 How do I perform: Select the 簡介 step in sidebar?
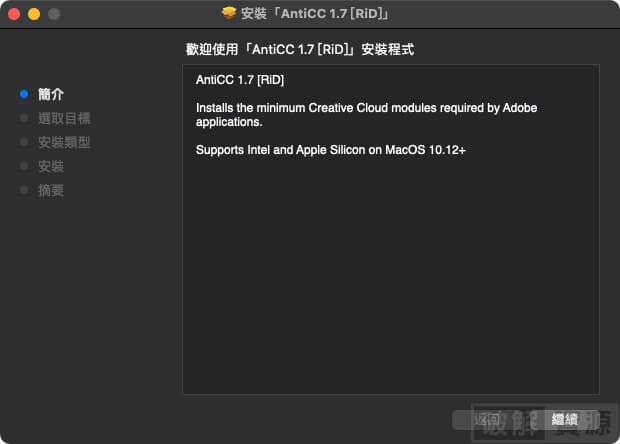click(x=51, y=94)
